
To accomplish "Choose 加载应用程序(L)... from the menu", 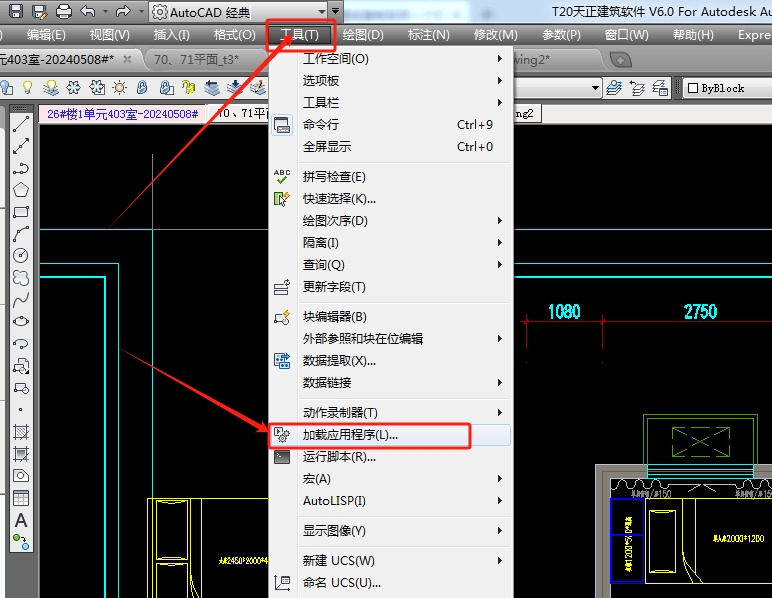I will click(350, 435).
